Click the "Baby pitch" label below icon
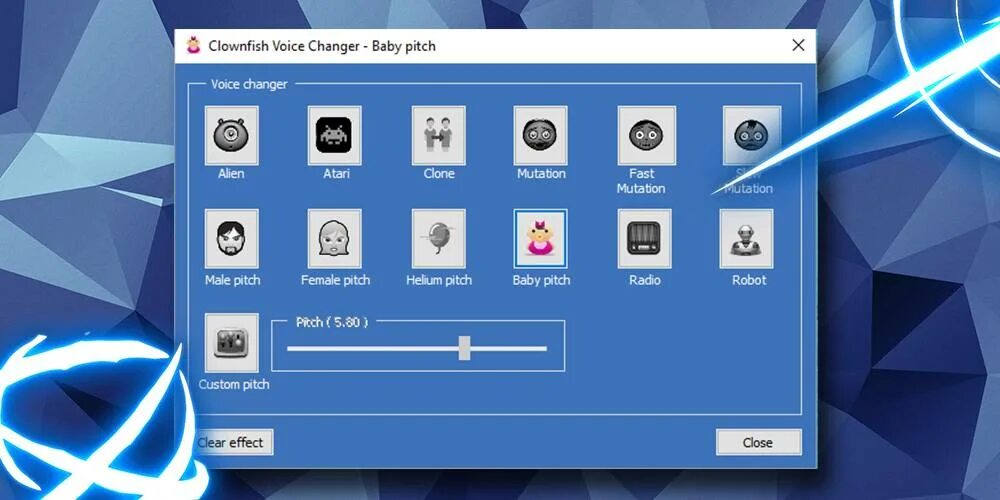This screenshot has width=1000, height=500. [541, 280]
